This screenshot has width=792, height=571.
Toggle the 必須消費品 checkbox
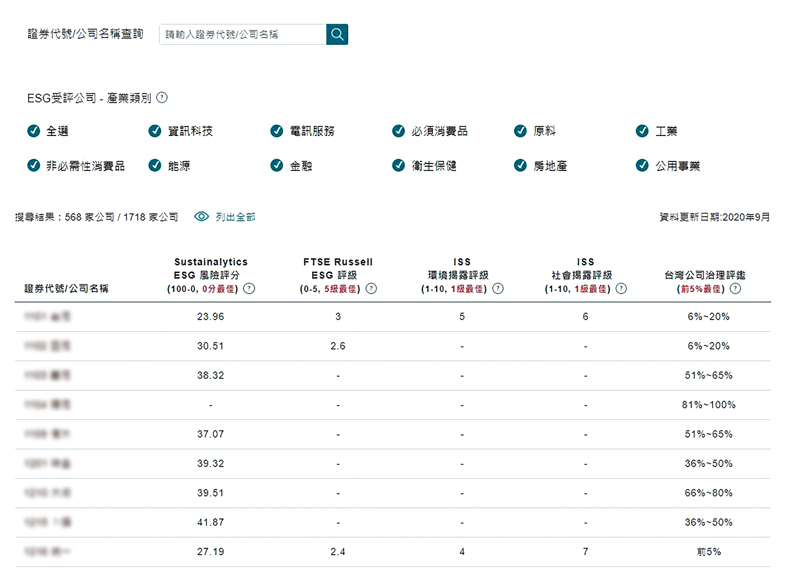point(399,131)
